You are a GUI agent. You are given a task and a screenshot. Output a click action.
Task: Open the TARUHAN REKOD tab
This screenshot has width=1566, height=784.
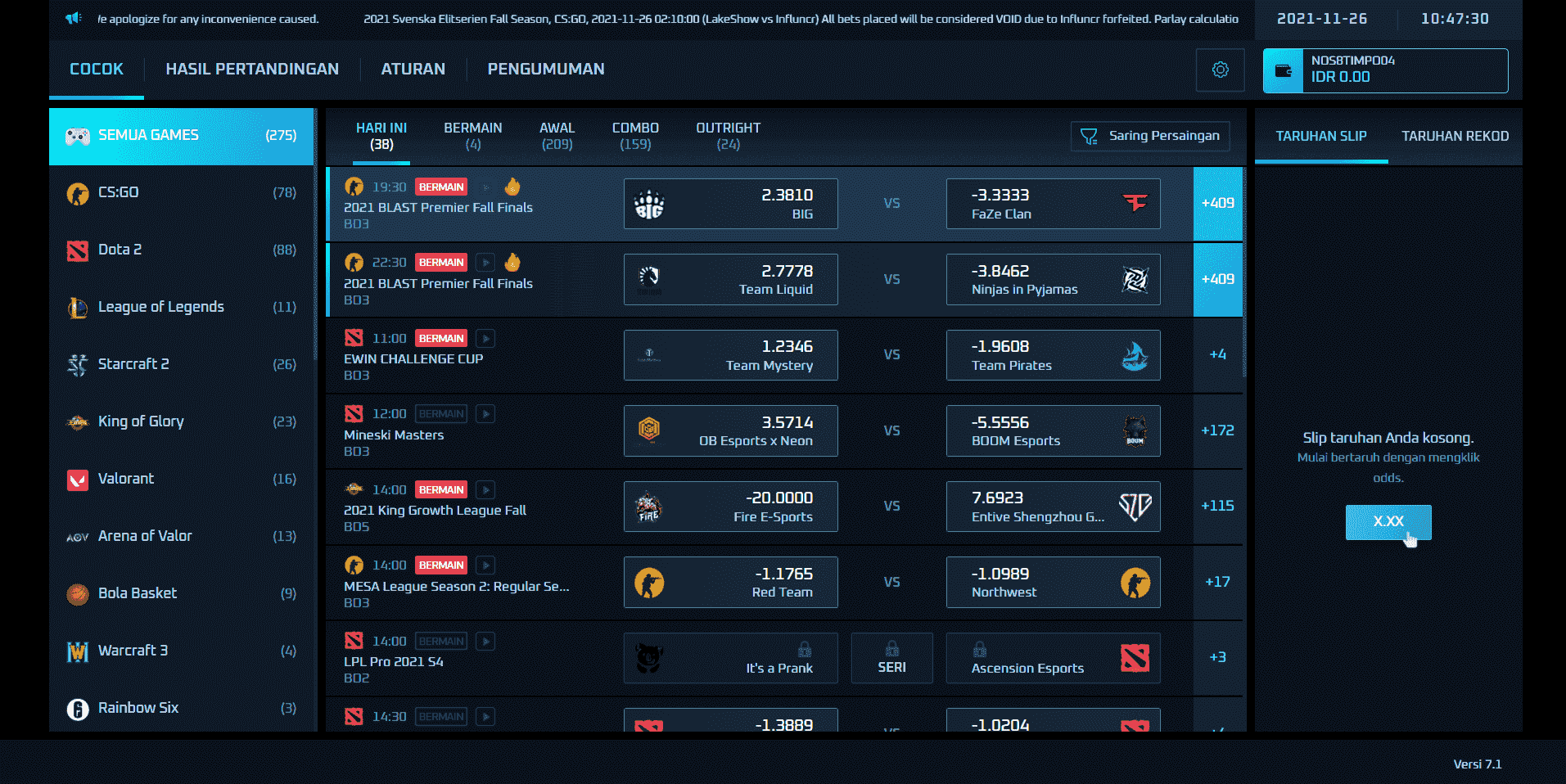click(x=1455, y=136)
